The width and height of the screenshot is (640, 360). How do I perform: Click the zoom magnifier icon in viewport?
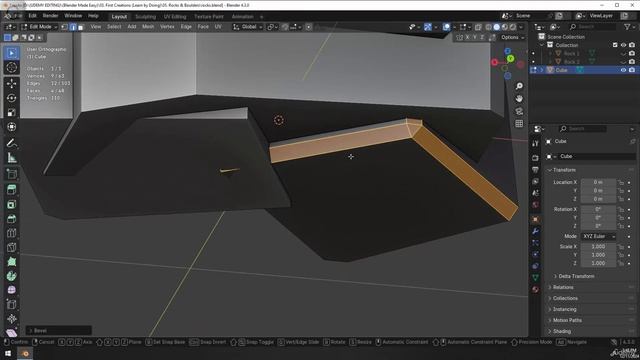[x=519, y=86]
